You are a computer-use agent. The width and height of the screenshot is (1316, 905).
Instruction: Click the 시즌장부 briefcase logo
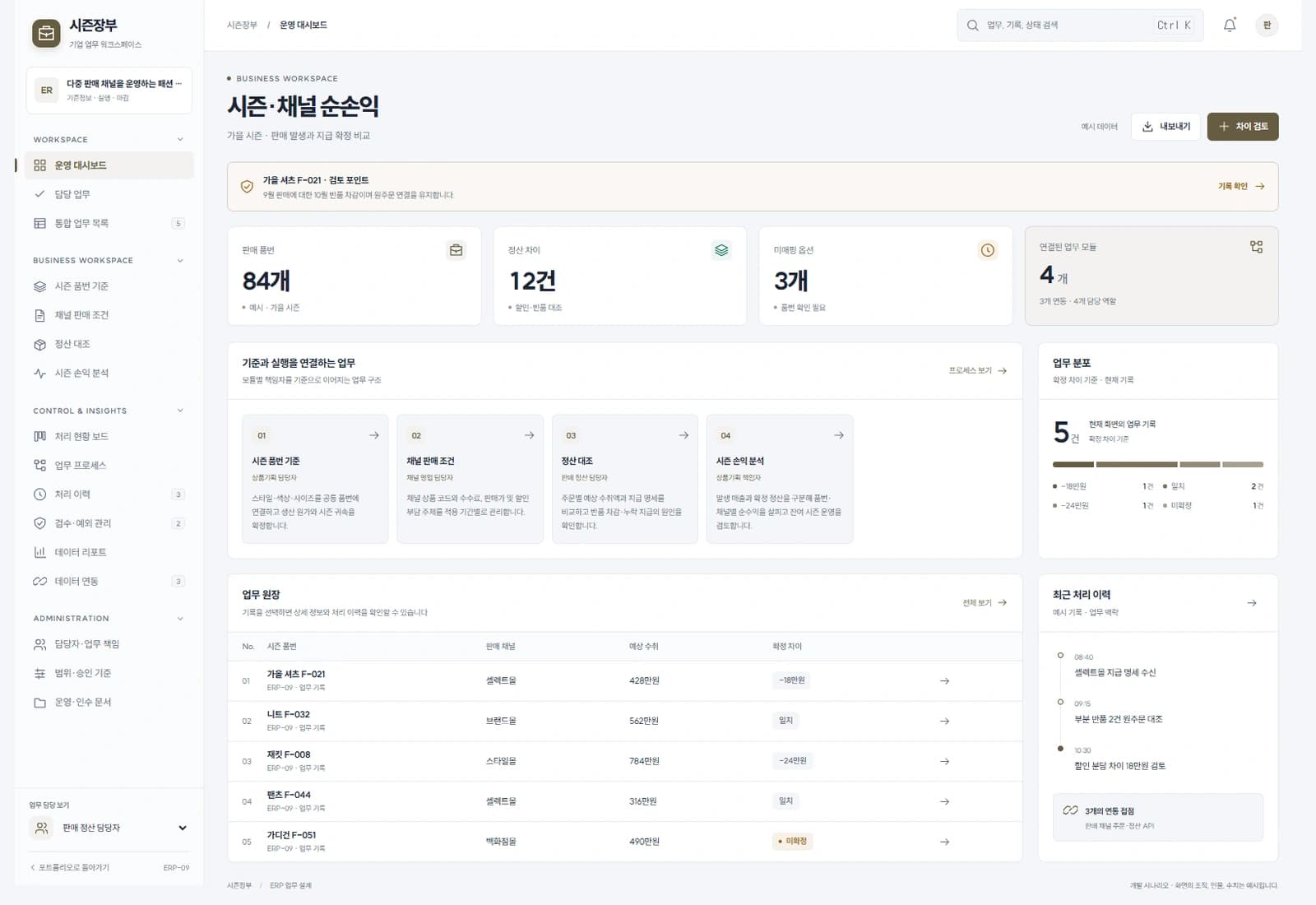(x=46, y=34)
